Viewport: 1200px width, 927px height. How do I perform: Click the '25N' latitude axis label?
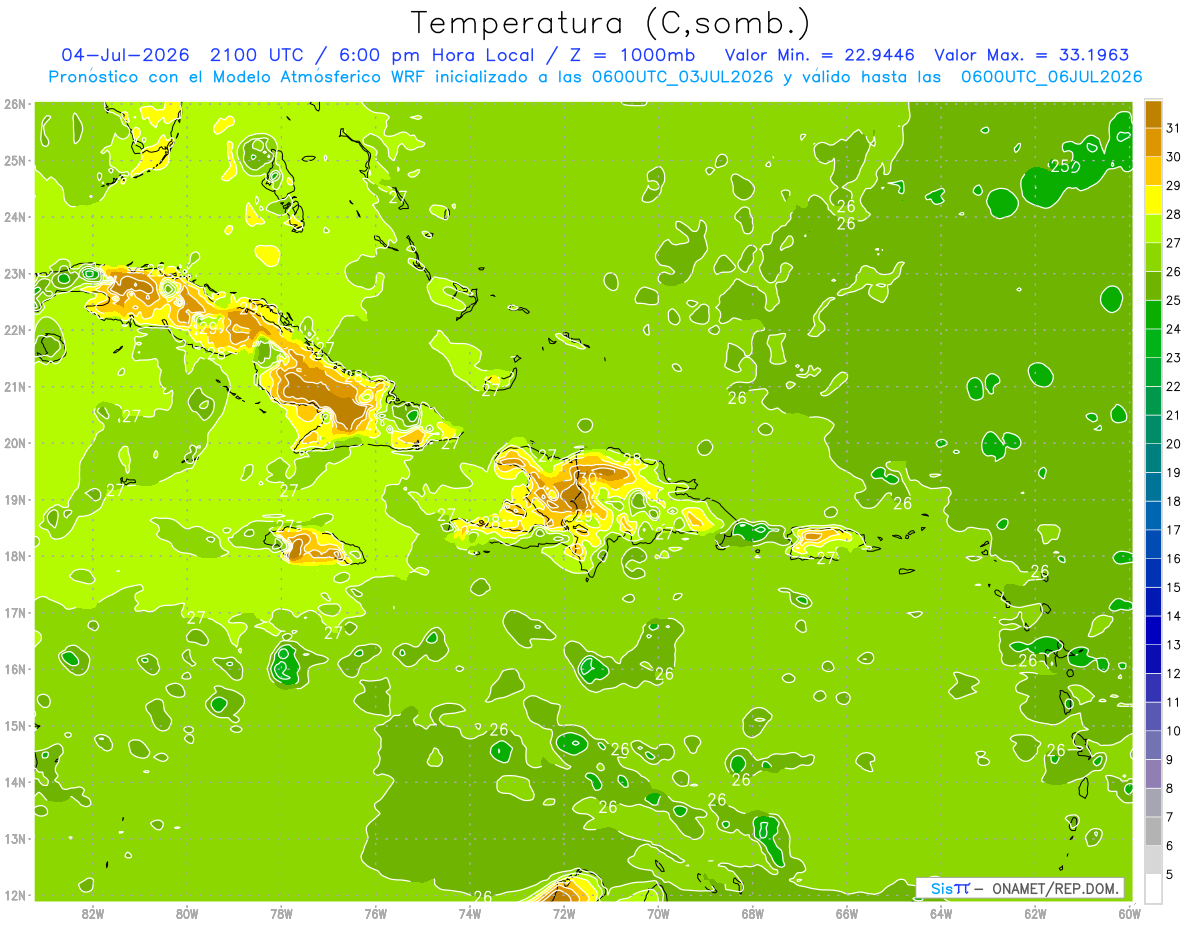coord(15,160)
